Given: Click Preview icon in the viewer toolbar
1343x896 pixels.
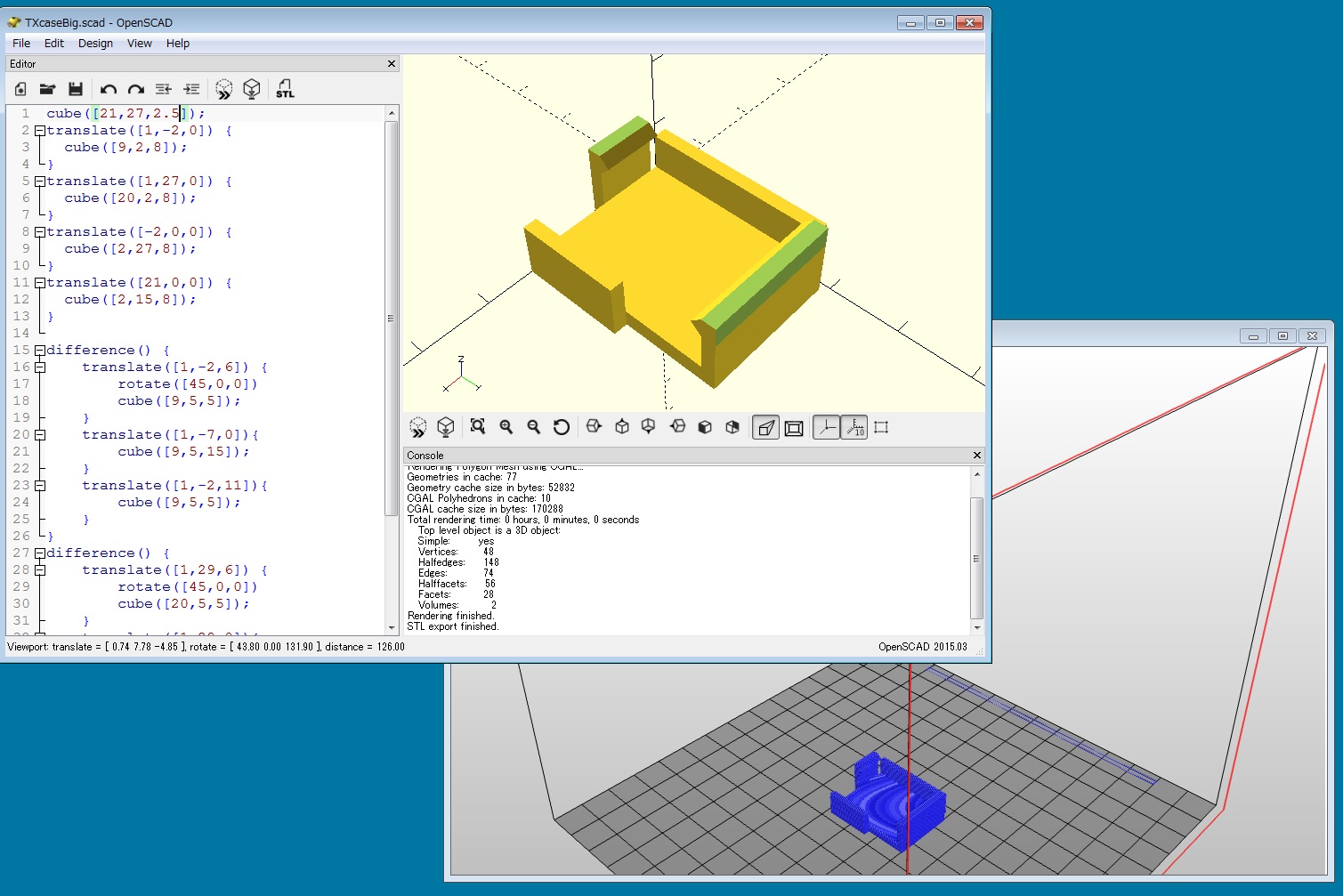Looking at the screenshot, I should click(x=418, y=427).
